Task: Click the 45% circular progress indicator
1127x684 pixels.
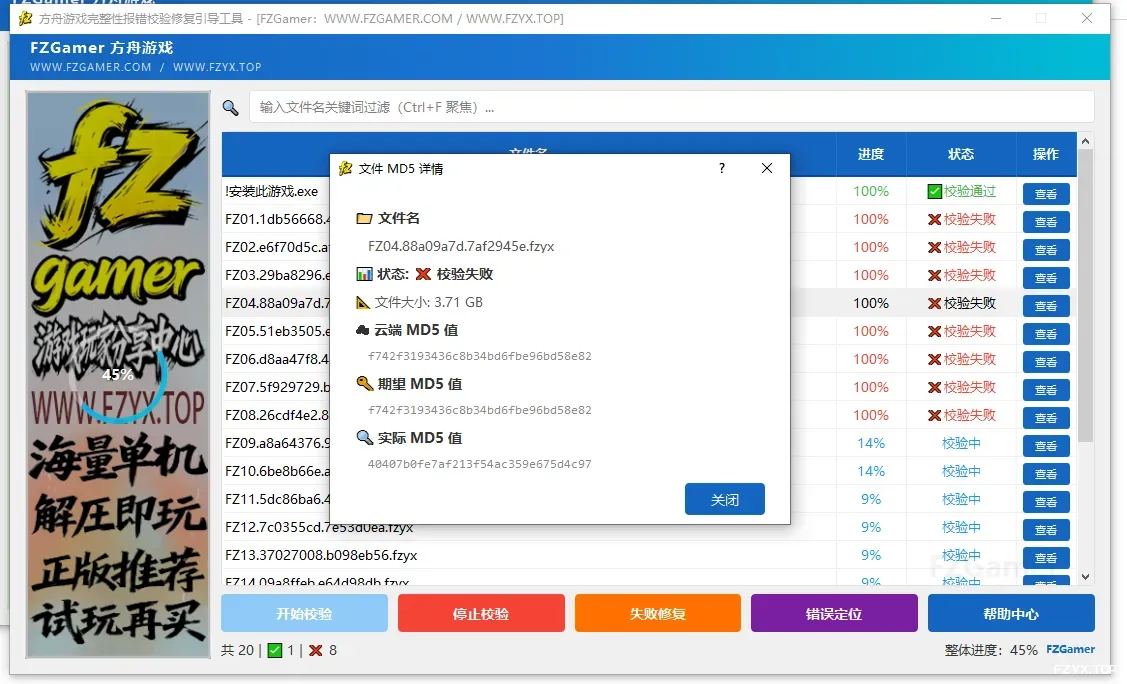Action: [118, 374]
